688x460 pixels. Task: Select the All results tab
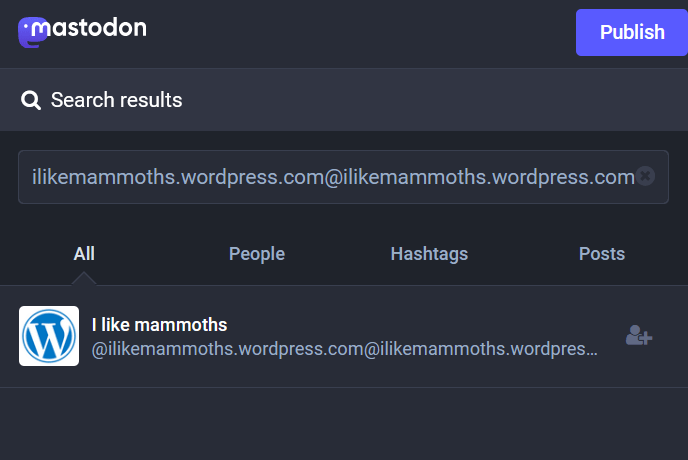[x=84, y=254]
